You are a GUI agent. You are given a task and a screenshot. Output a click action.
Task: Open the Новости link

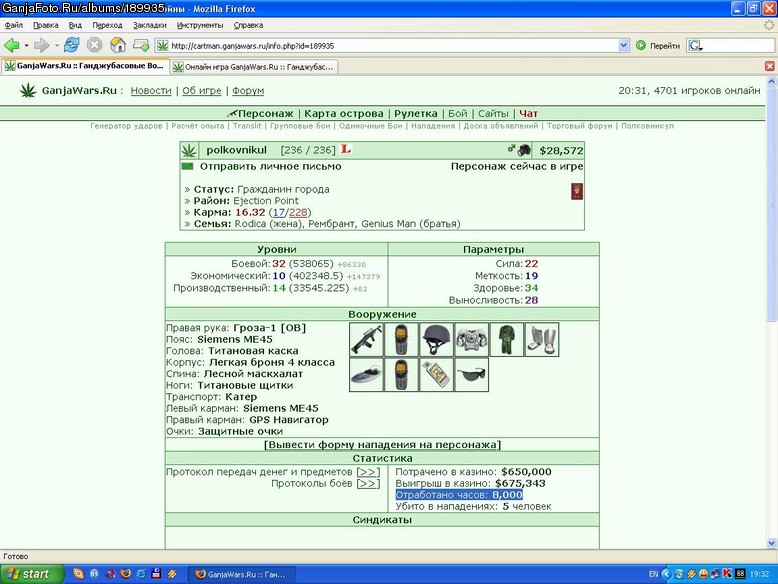151,91
